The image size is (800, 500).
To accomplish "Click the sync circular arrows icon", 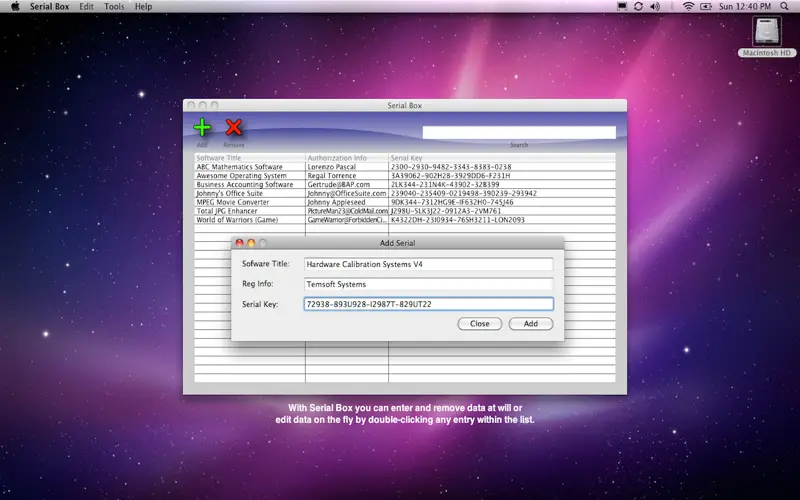I will pos(638,7).
